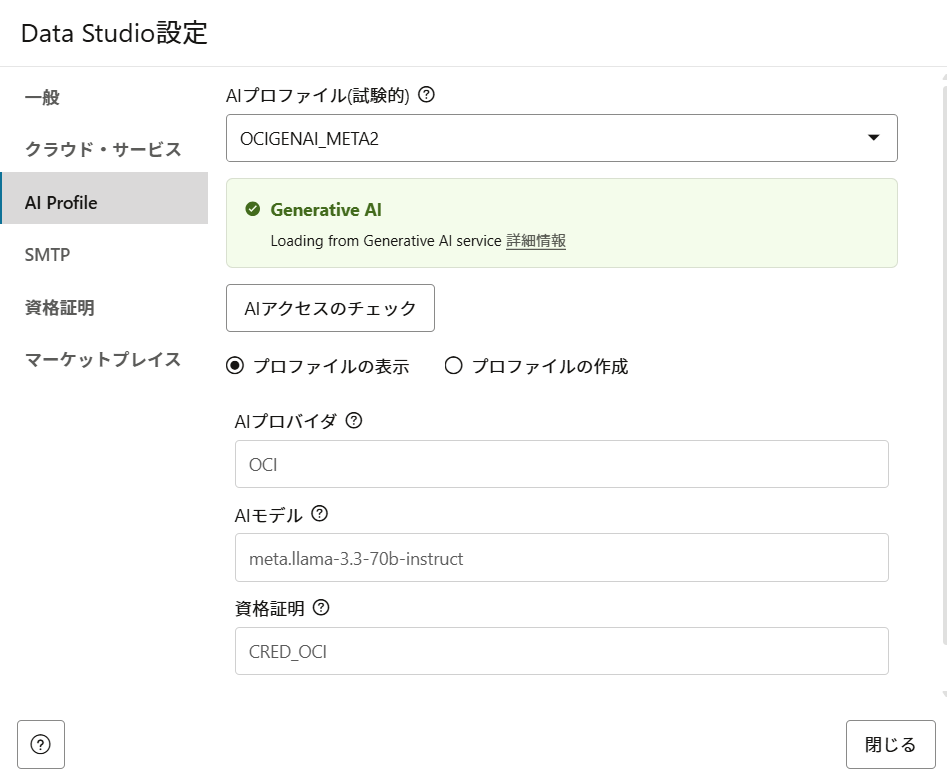Select the プロファイルの表示 radio button
This screenshot has width=947, height=780.
click(x=235, y=366)
